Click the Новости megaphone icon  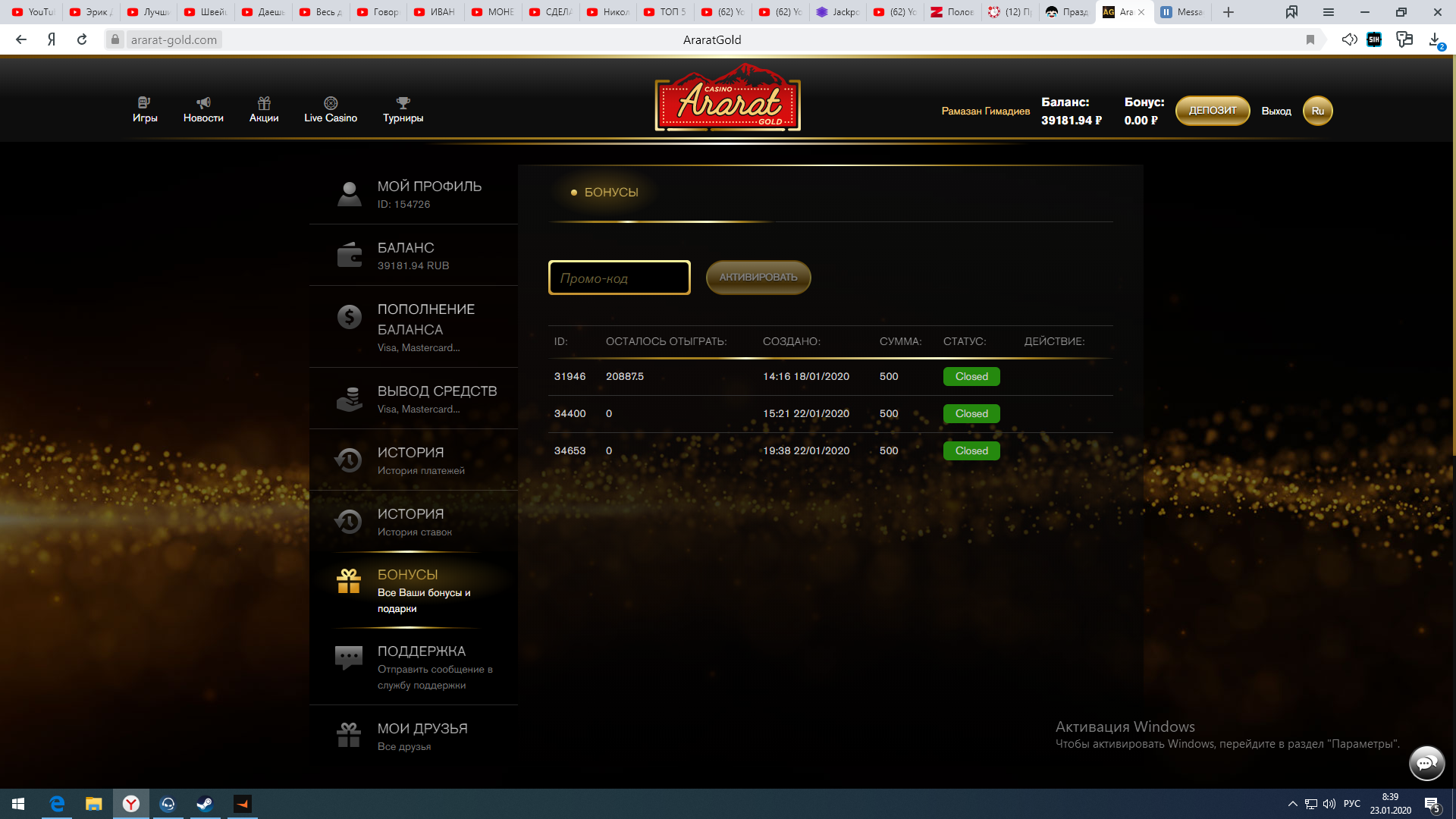point(203,103)
